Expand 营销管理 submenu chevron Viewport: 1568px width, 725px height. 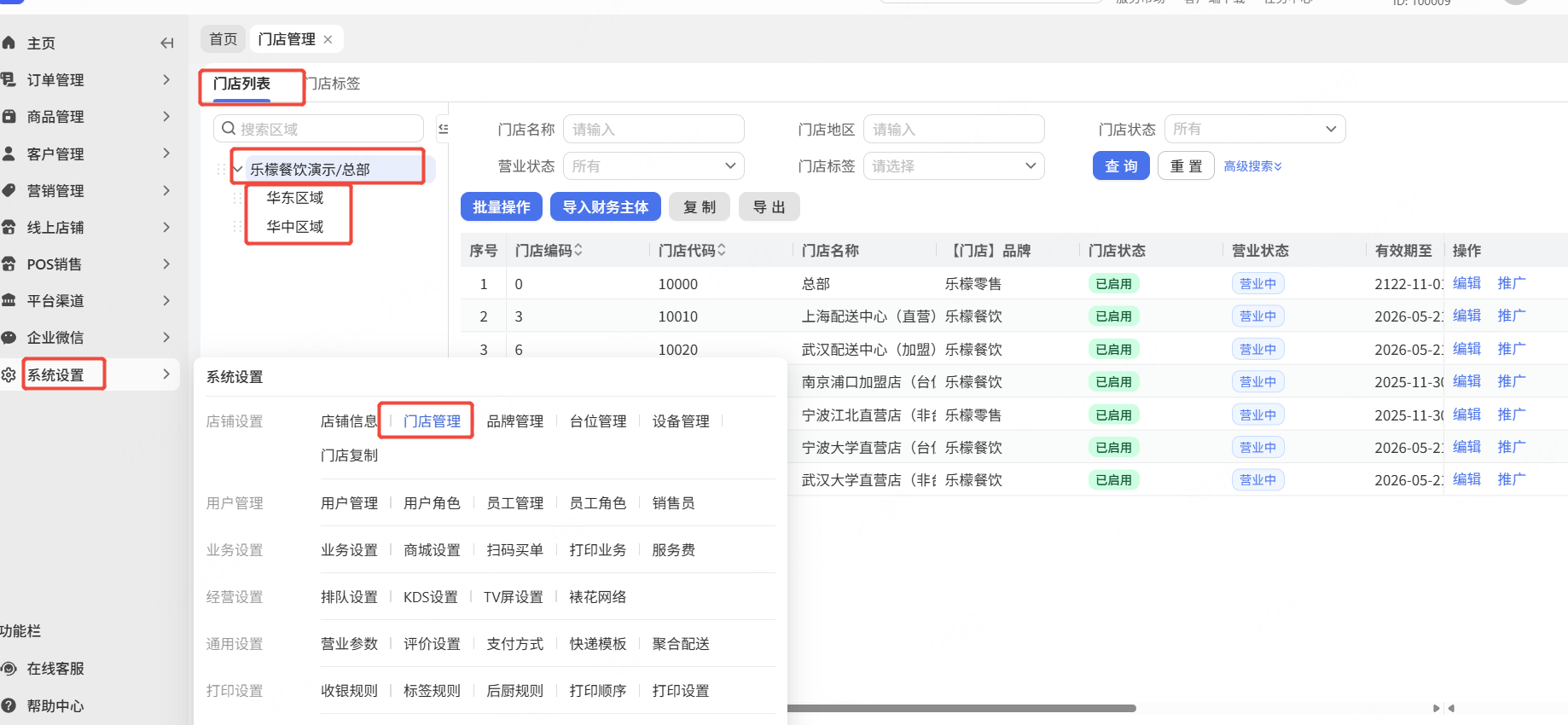point(166,190)
